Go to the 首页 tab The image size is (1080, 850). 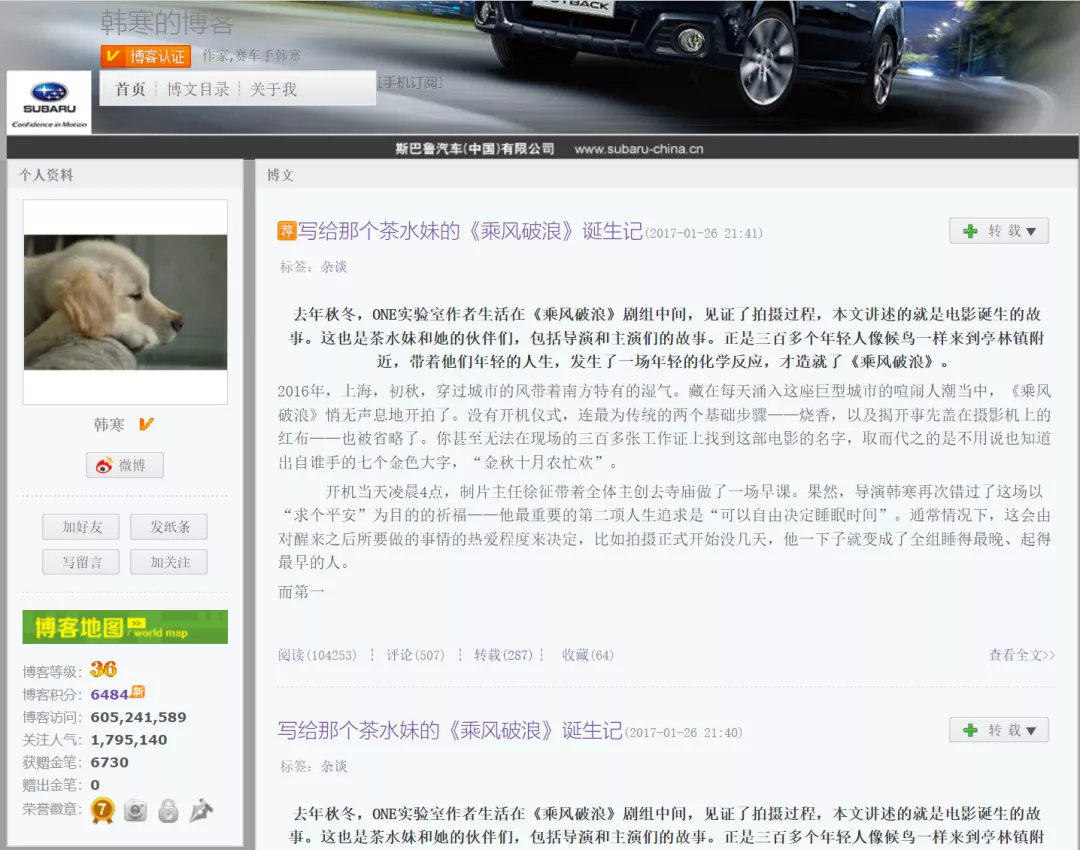[x=130, y=89]
